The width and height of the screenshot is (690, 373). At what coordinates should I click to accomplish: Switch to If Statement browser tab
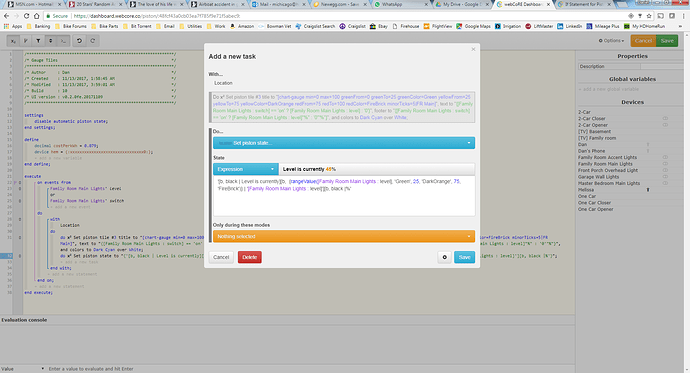click(x=584, y=4)
